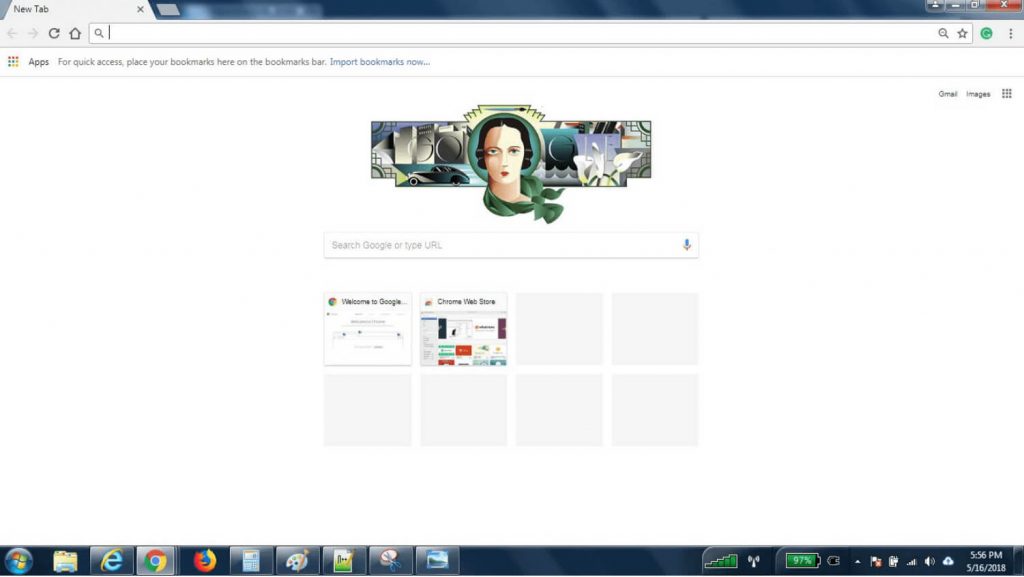Launch Internet Explorer from taskbar
Viewport: 1024px width, 577px height.
[112, 561]
